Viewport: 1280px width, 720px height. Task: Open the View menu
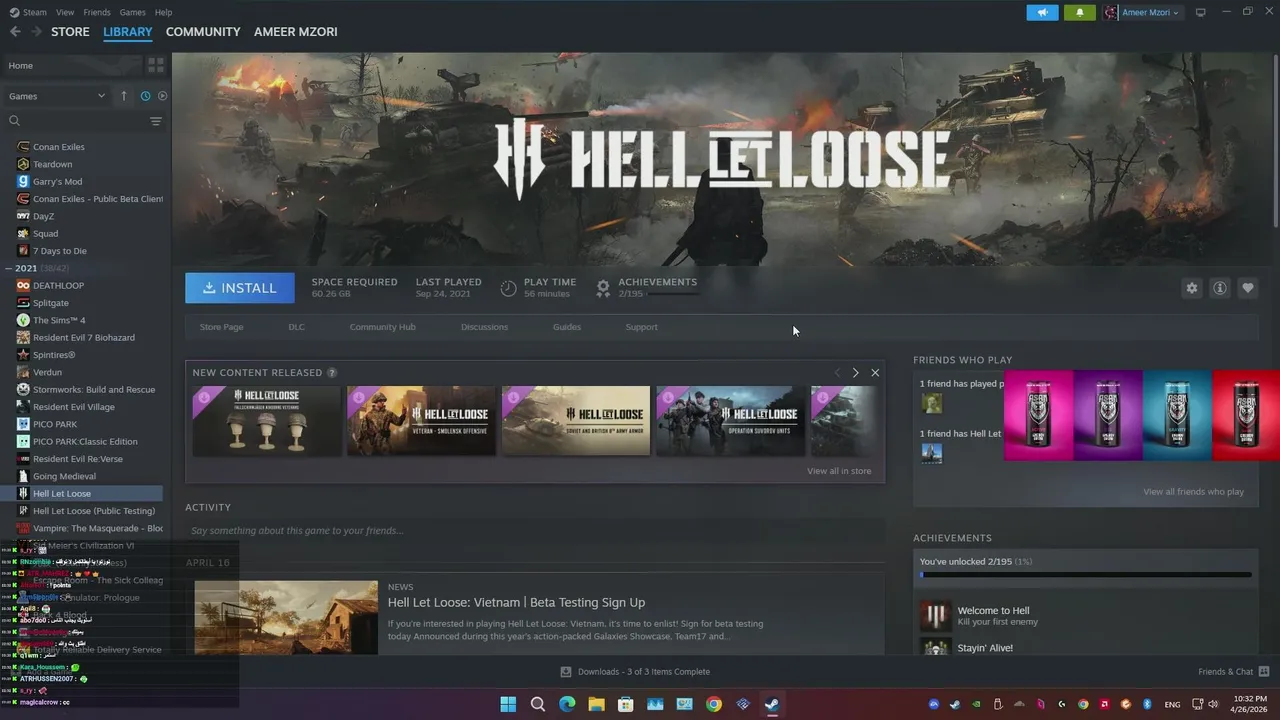pos(65,12)
